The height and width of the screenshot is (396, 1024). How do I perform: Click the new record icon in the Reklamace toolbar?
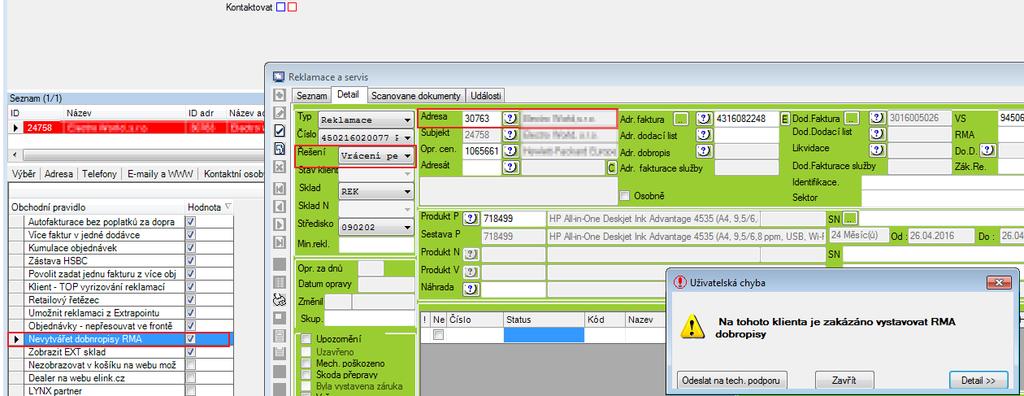click(x=280, y=95)
